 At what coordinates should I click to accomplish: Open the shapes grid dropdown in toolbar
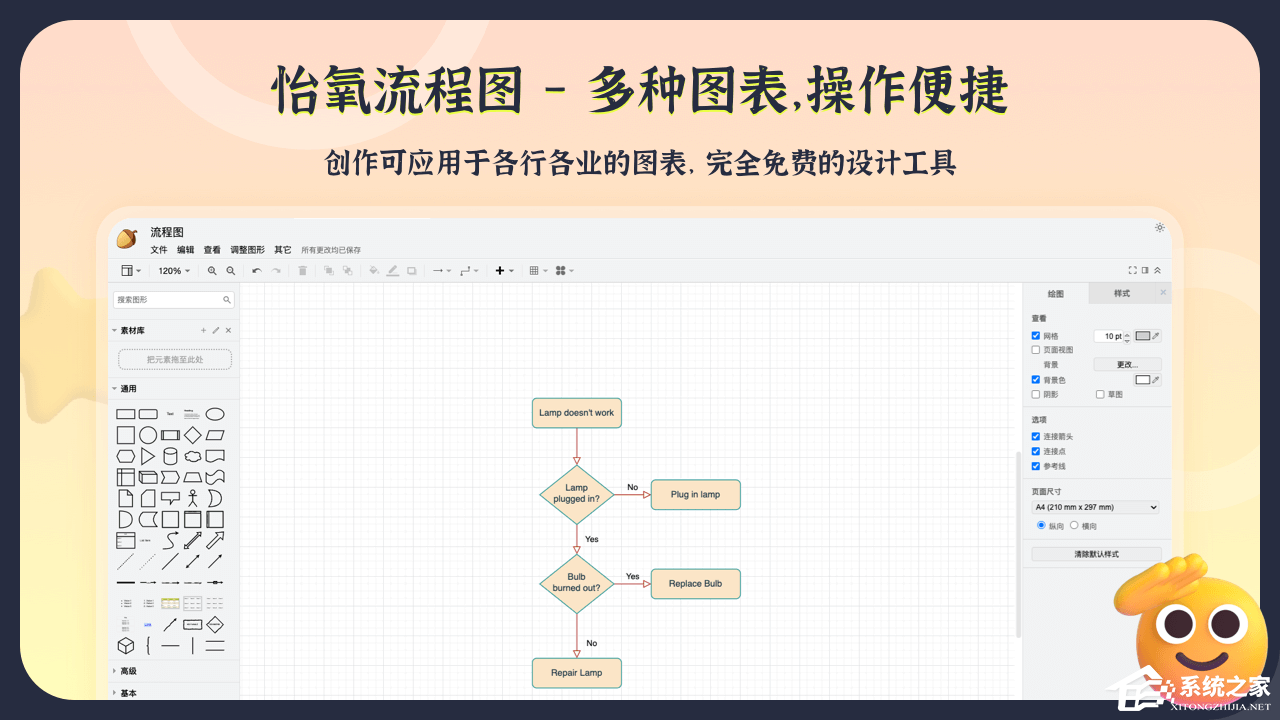click(x=565, y=271)
